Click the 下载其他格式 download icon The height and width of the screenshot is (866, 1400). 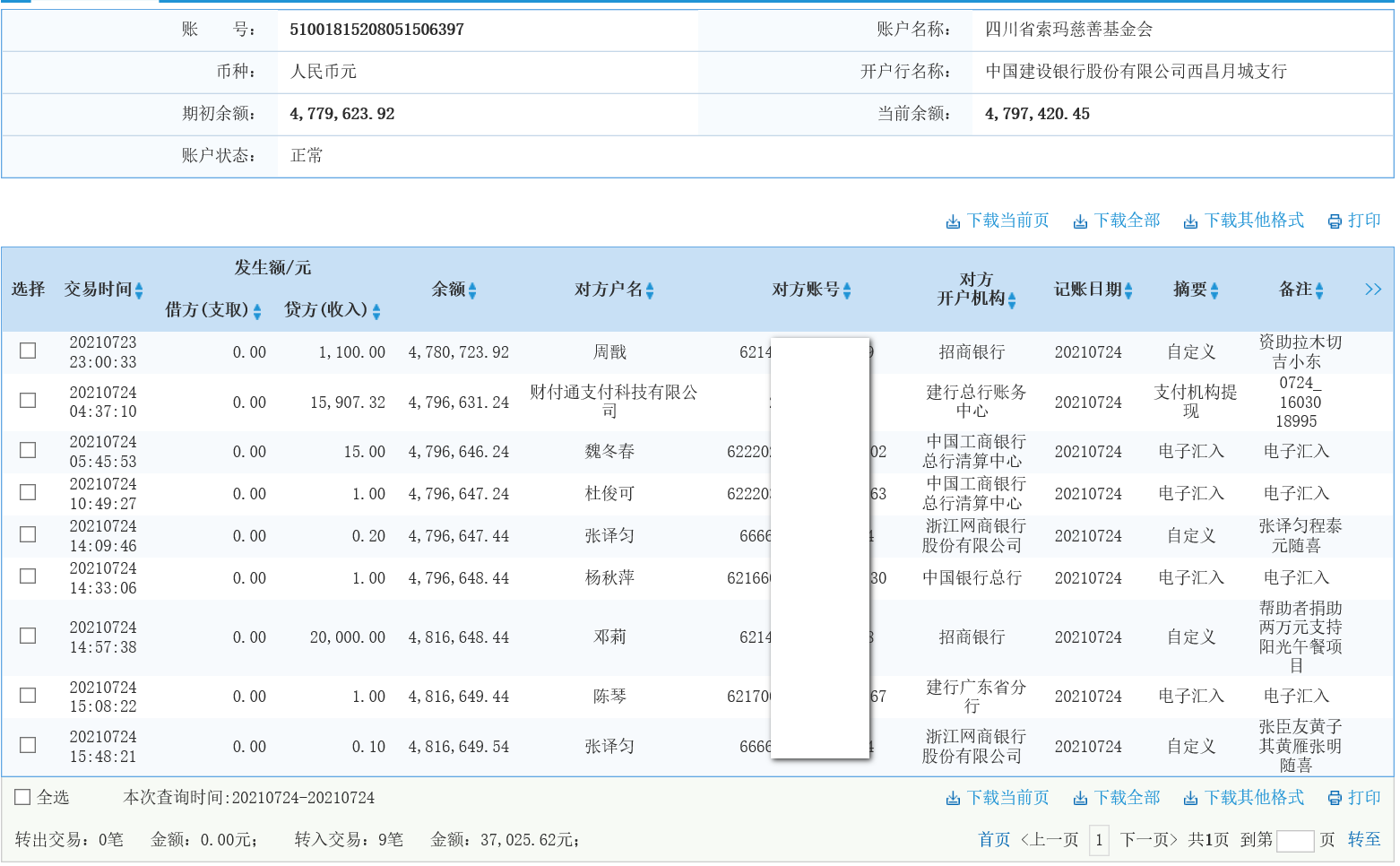pyautogui.click(x=1190, y=220)
